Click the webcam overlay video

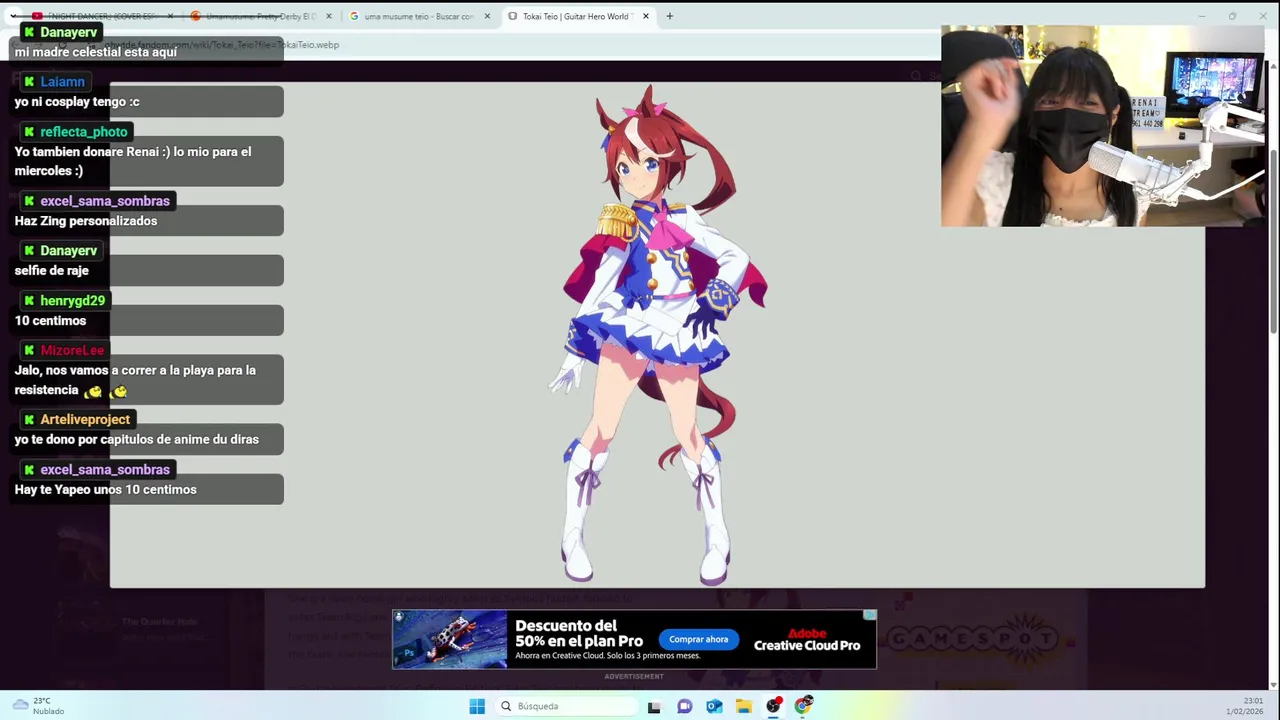pyautogui.click(x=1102, y=126)
